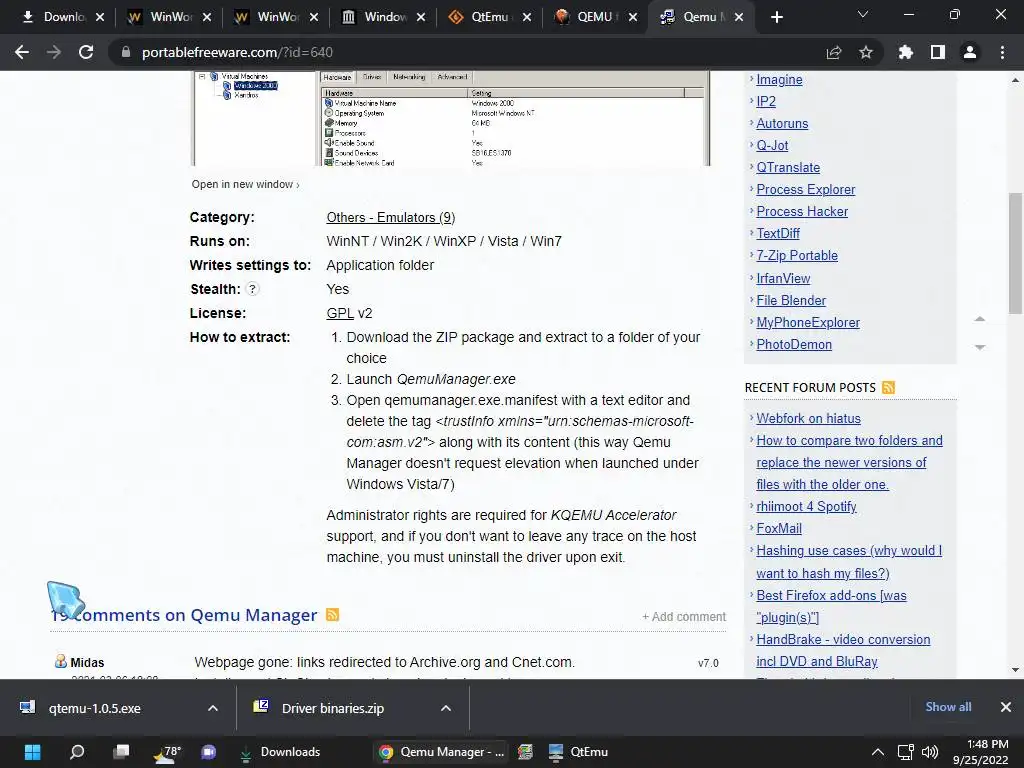Open Task View on taskbar
The height and width of the screenshot is (768, 1024).
click(x=121, y=752)
